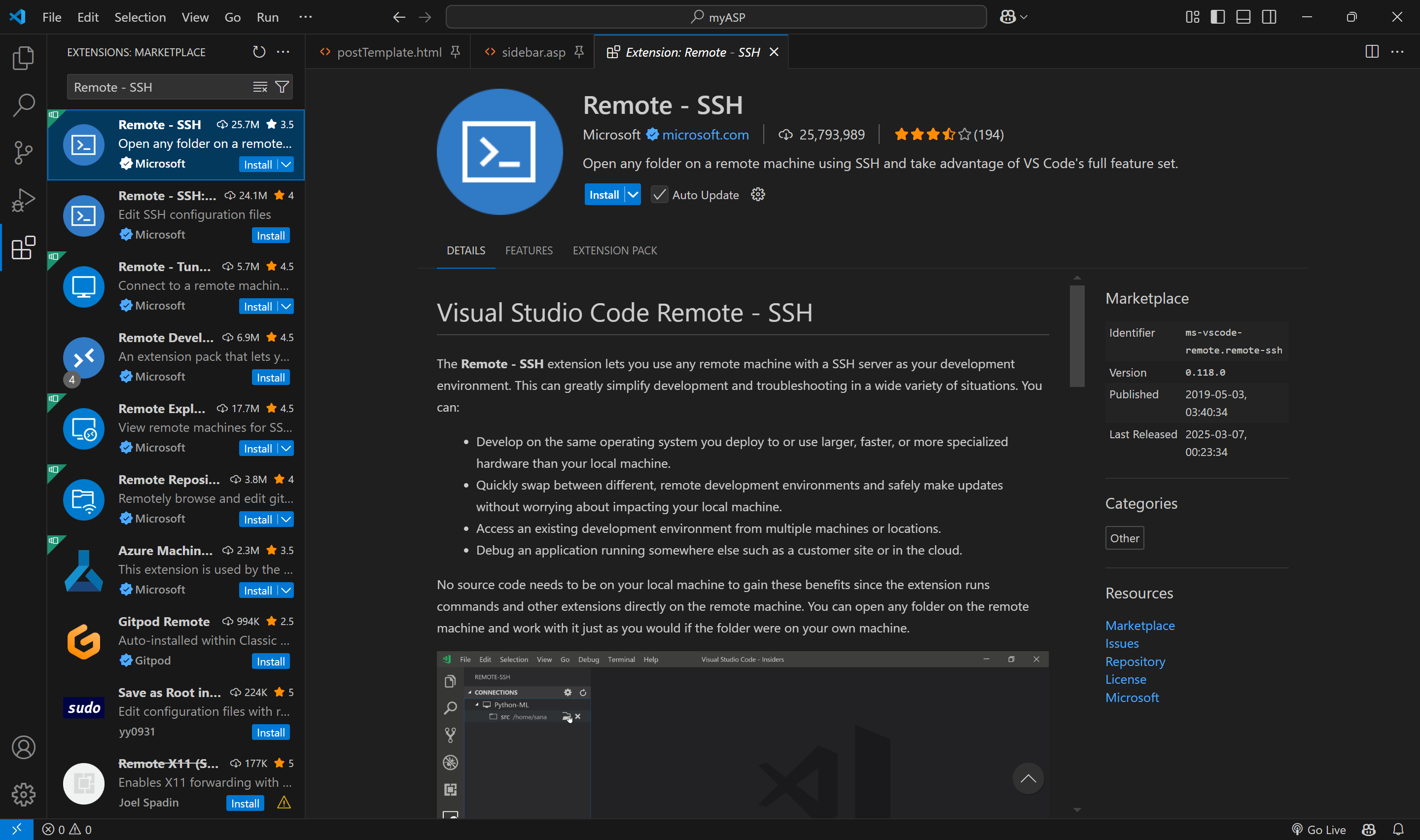Go back using the navigation arrow
1420x840 pixels.
pos(399,17)
